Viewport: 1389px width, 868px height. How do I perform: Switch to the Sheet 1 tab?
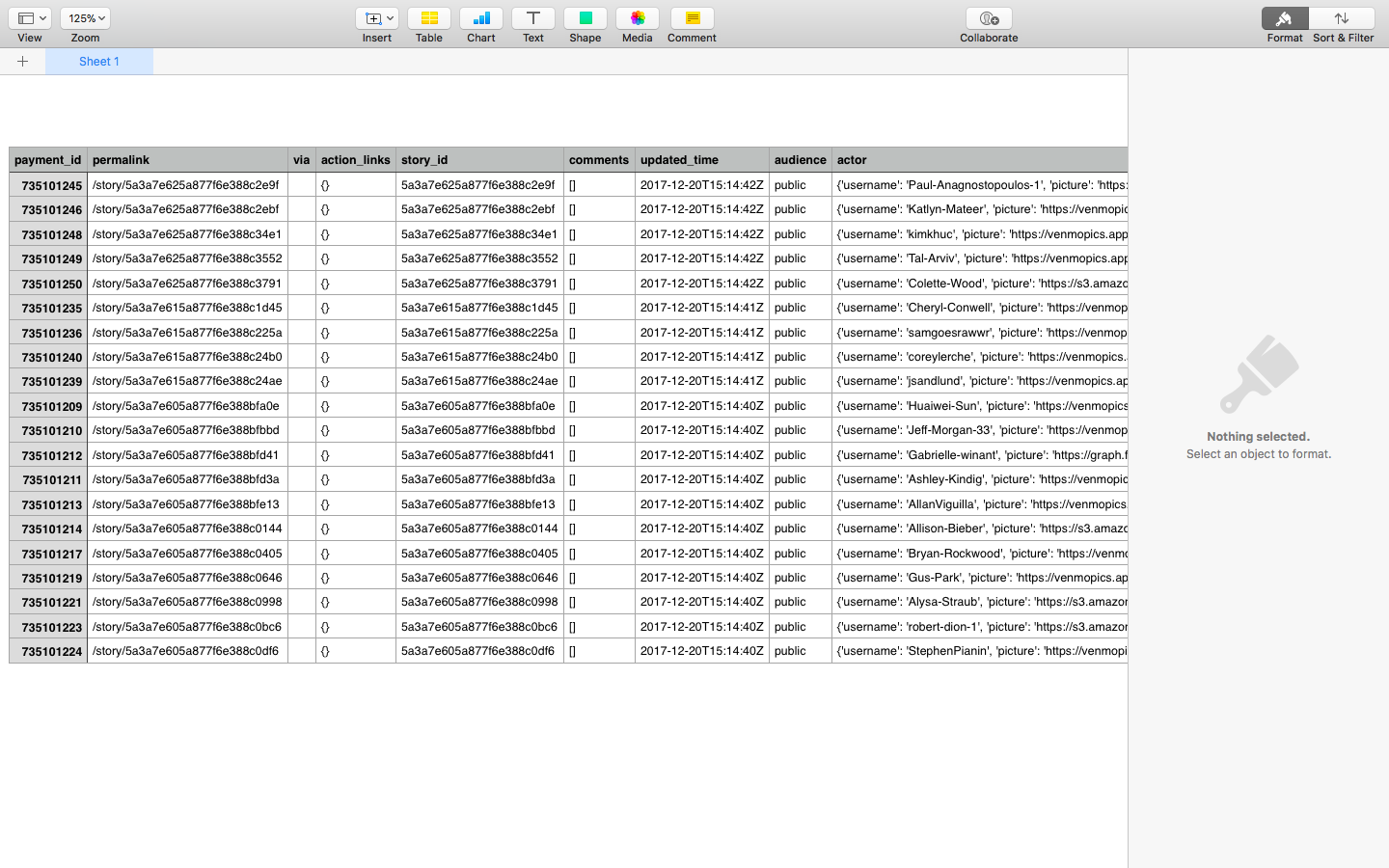coord(98,61)
